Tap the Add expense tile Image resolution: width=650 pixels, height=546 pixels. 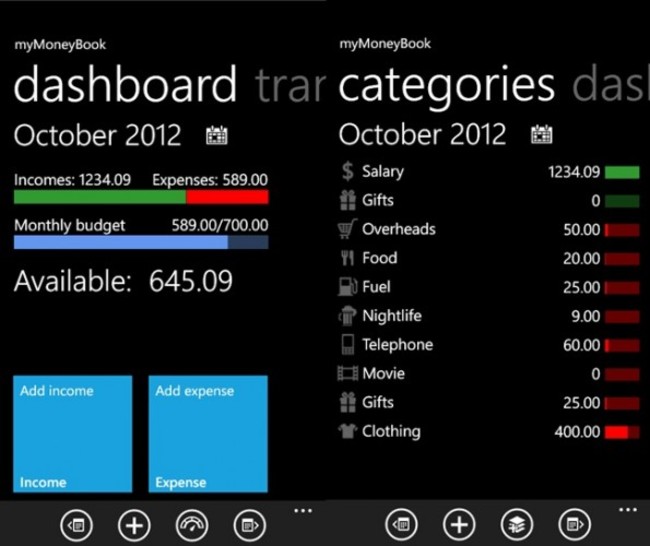(208, 434)
